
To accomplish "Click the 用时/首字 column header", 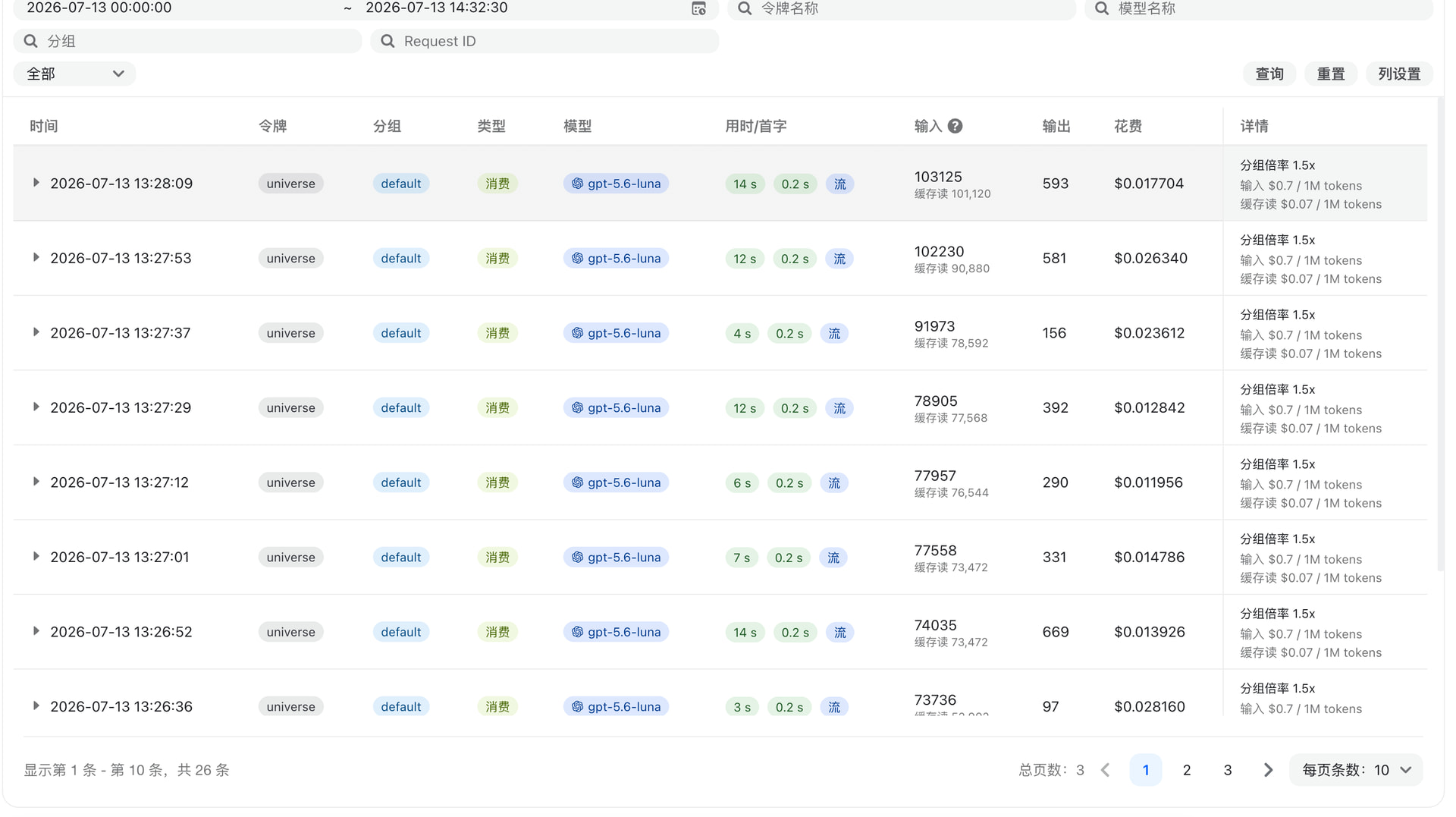I will click(755, 126).
